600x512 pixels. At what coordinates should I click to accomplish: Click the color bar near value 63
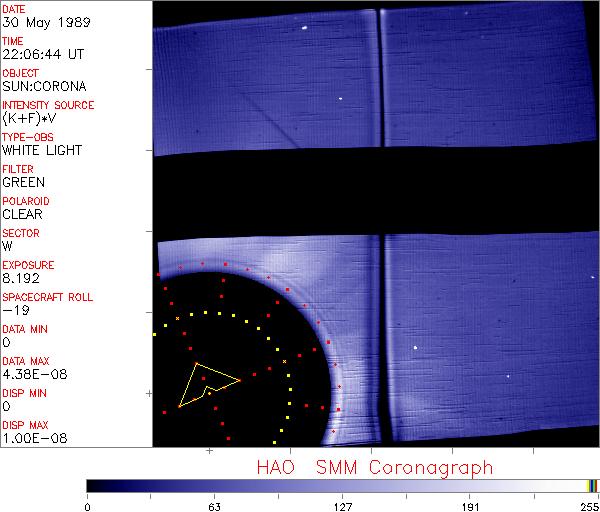point(213,485)
